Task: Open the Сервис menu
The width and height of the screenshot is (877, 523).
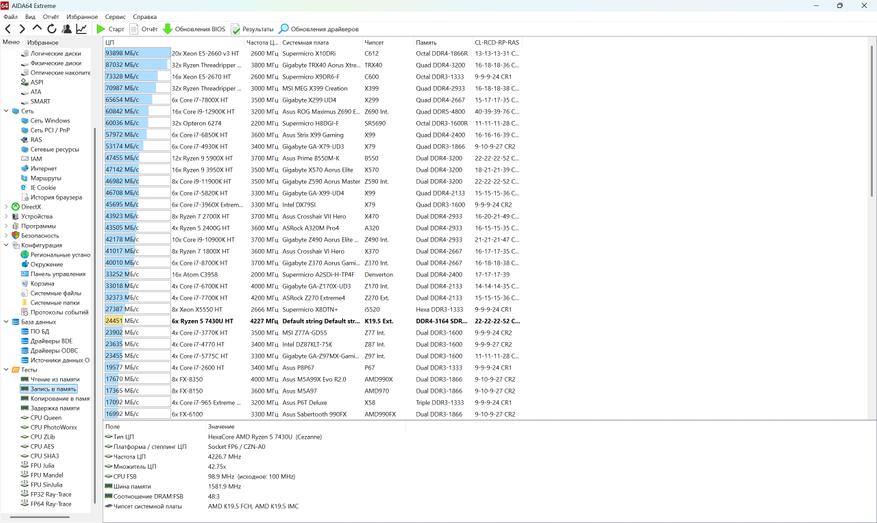Action: (x=115, y=17)
